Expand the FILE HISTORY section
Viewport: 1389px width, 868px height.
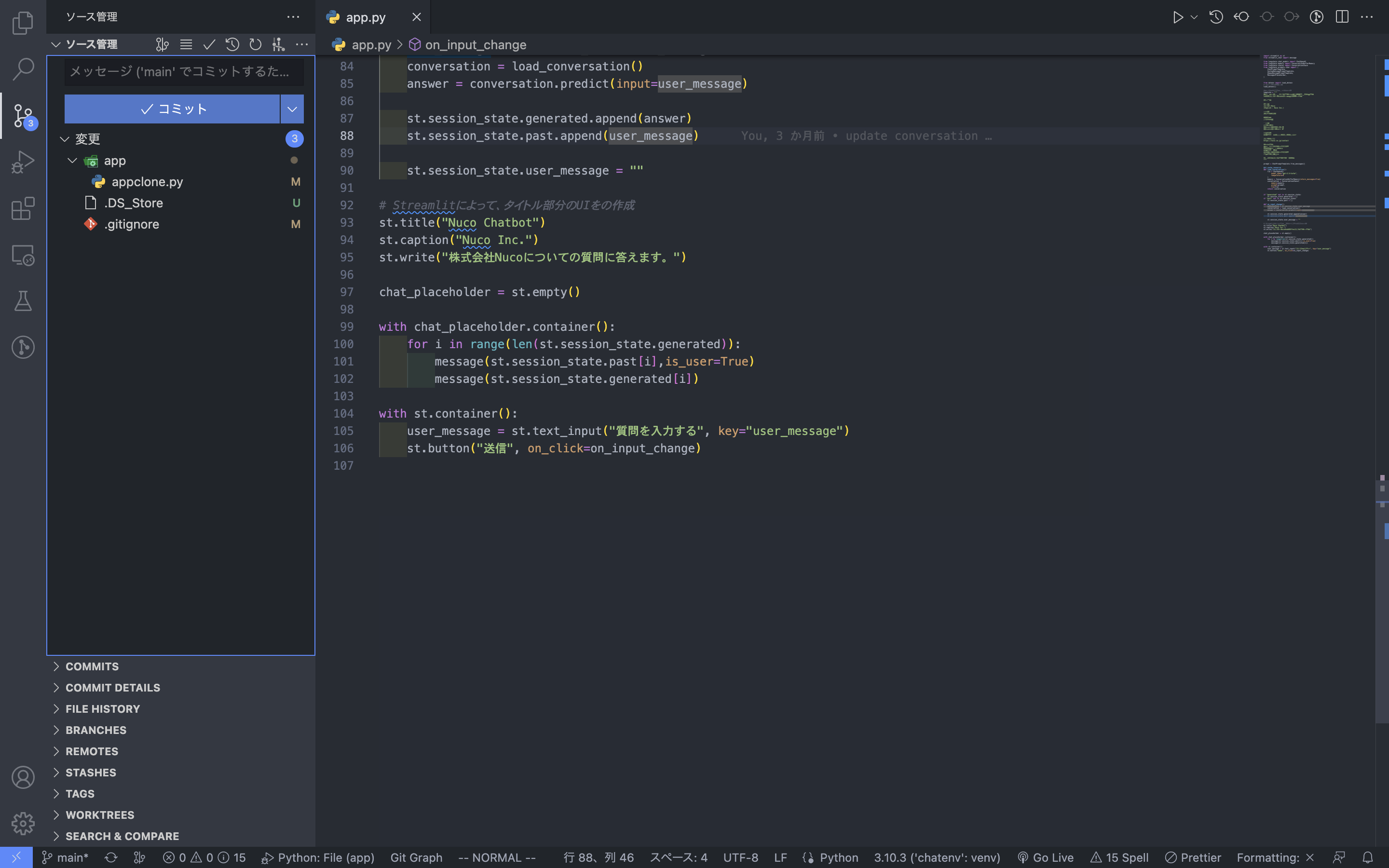tap(102, 708)
